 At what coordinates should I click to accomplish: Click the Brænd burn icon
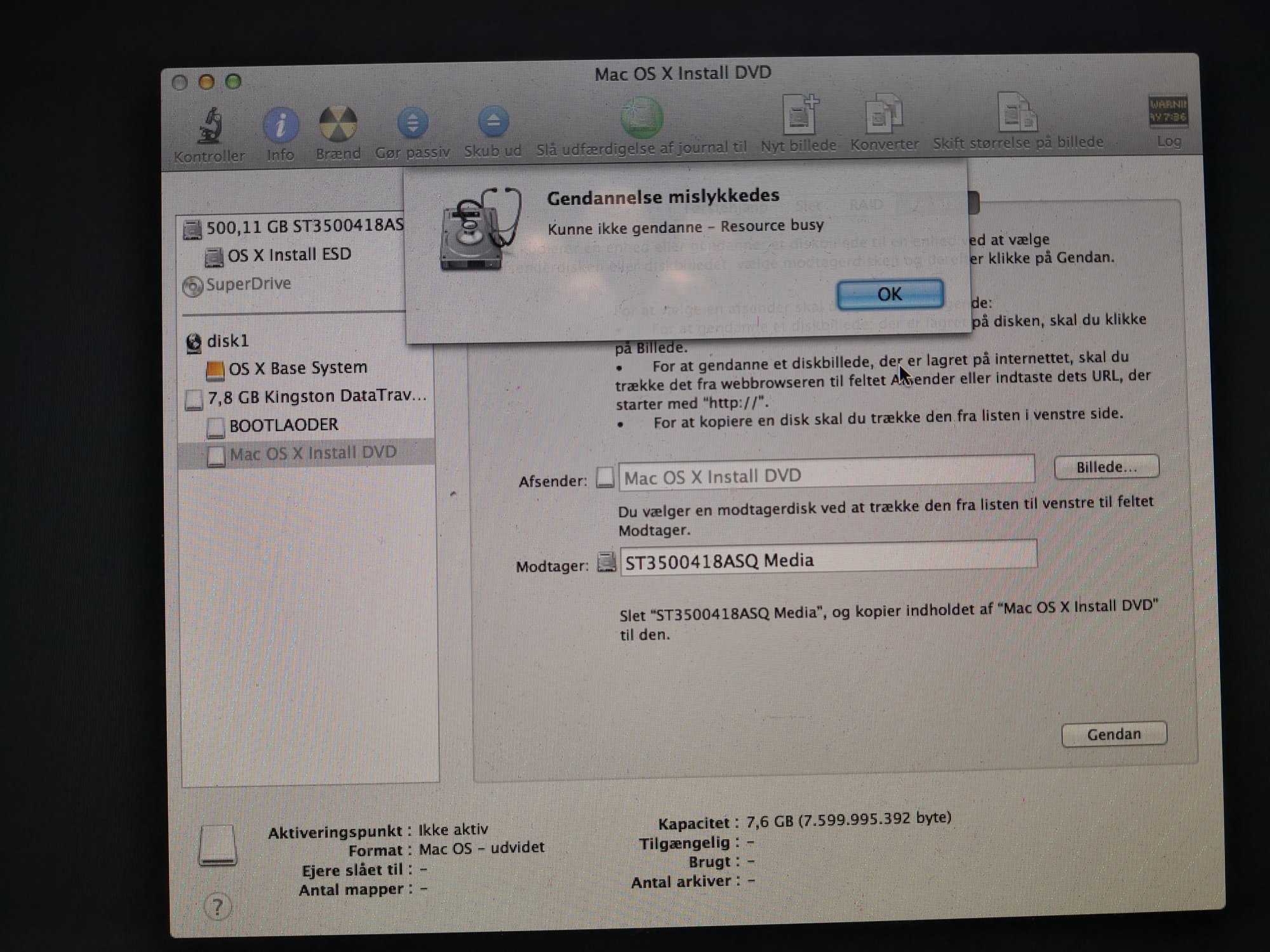337,124
